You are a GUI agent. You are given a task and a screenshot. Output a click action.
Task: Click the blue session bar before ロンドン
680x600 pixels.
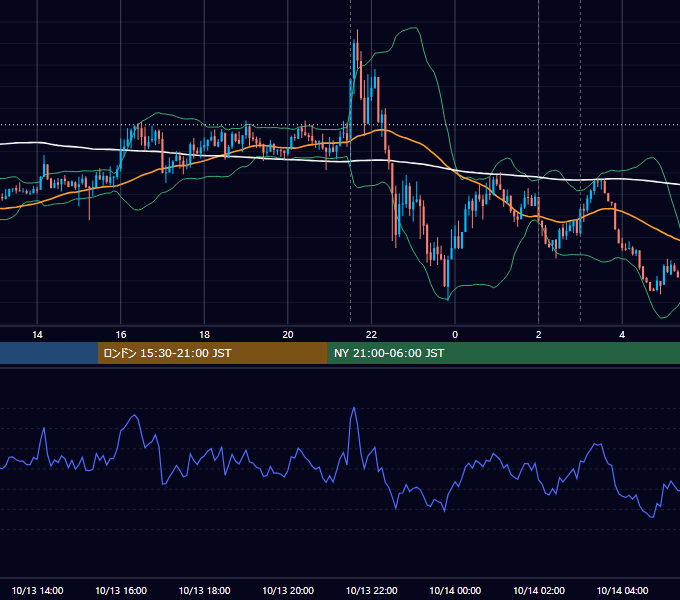pyautogui.click(x=49, y=353)
